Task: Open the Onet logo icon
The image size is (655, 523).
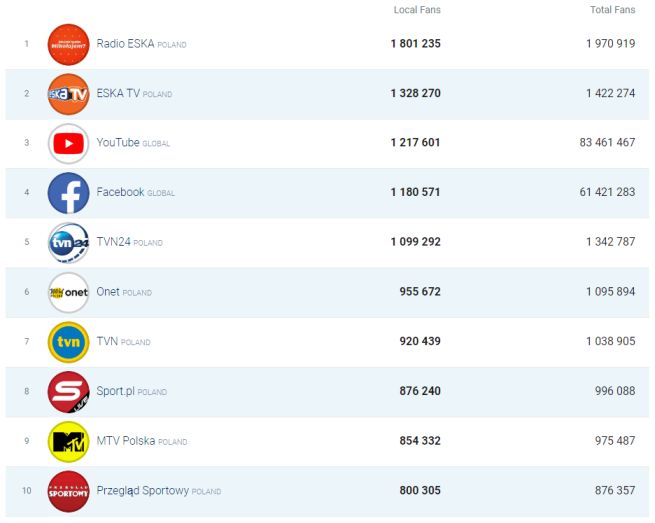Action: click(68, 293)
